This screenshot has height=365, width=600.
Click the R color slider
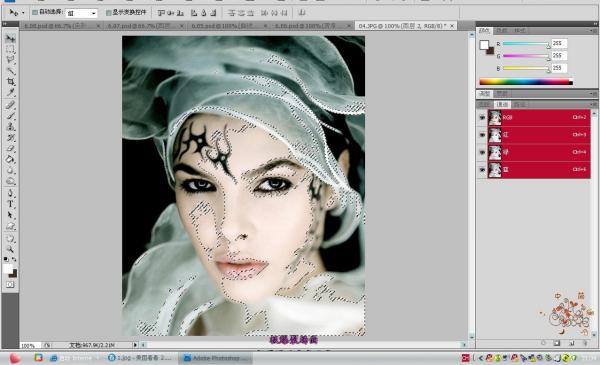526,44
